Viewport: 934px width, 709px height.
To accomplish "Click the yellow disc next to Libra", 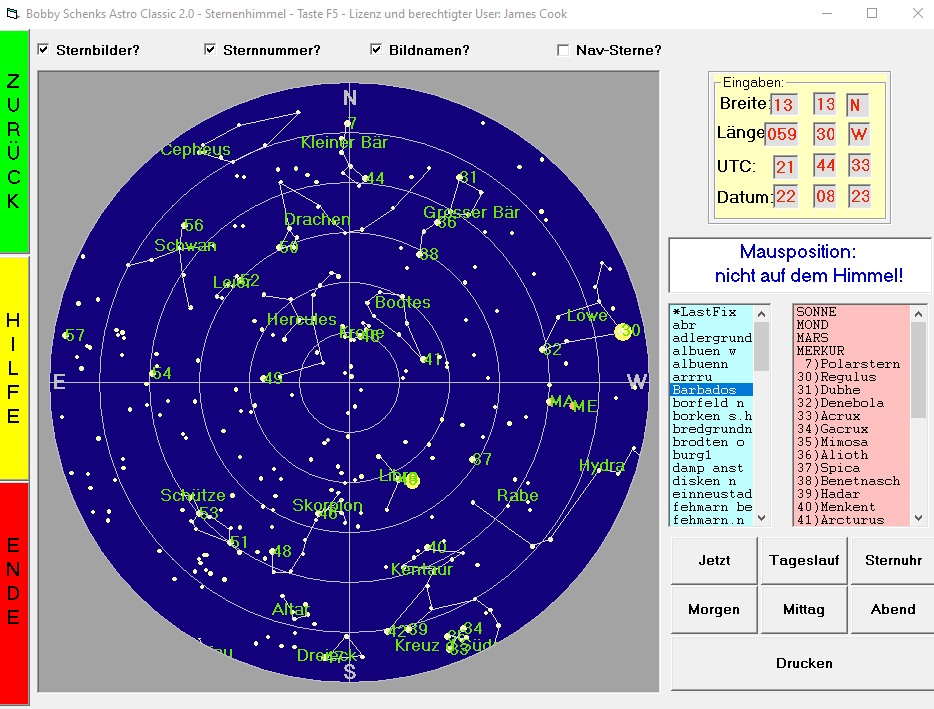I will pos(412,481).
